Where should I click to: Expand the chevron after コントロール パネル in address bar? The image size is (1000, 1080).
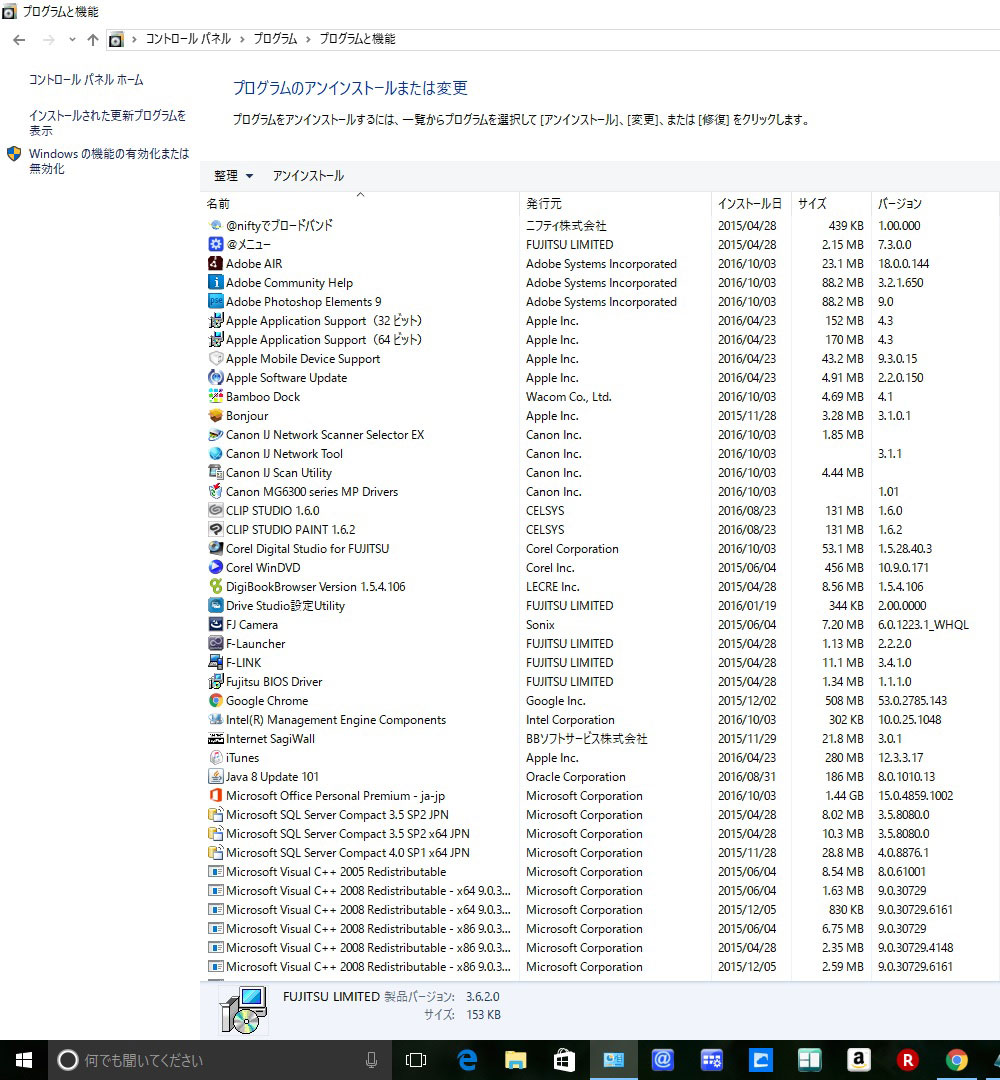[x=242, y=39]
